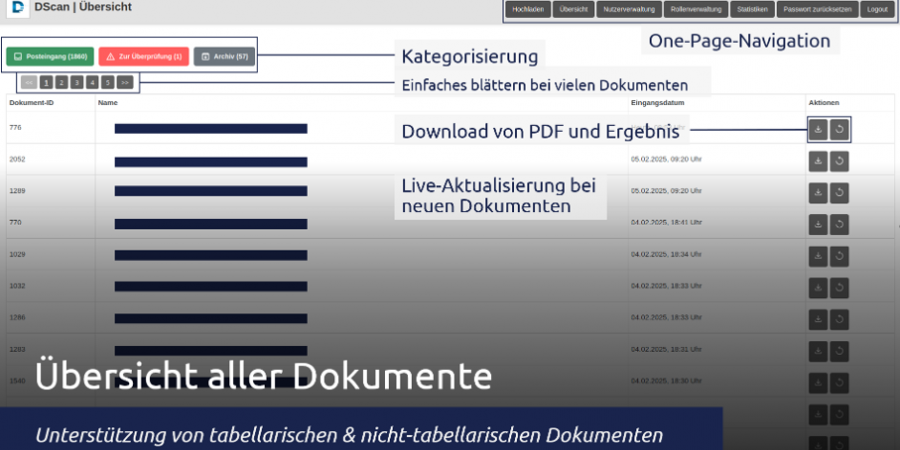Click the circular-arrow icon in row 1032
The height and width of the screenshot is (450, 900).
coord(839,288)
